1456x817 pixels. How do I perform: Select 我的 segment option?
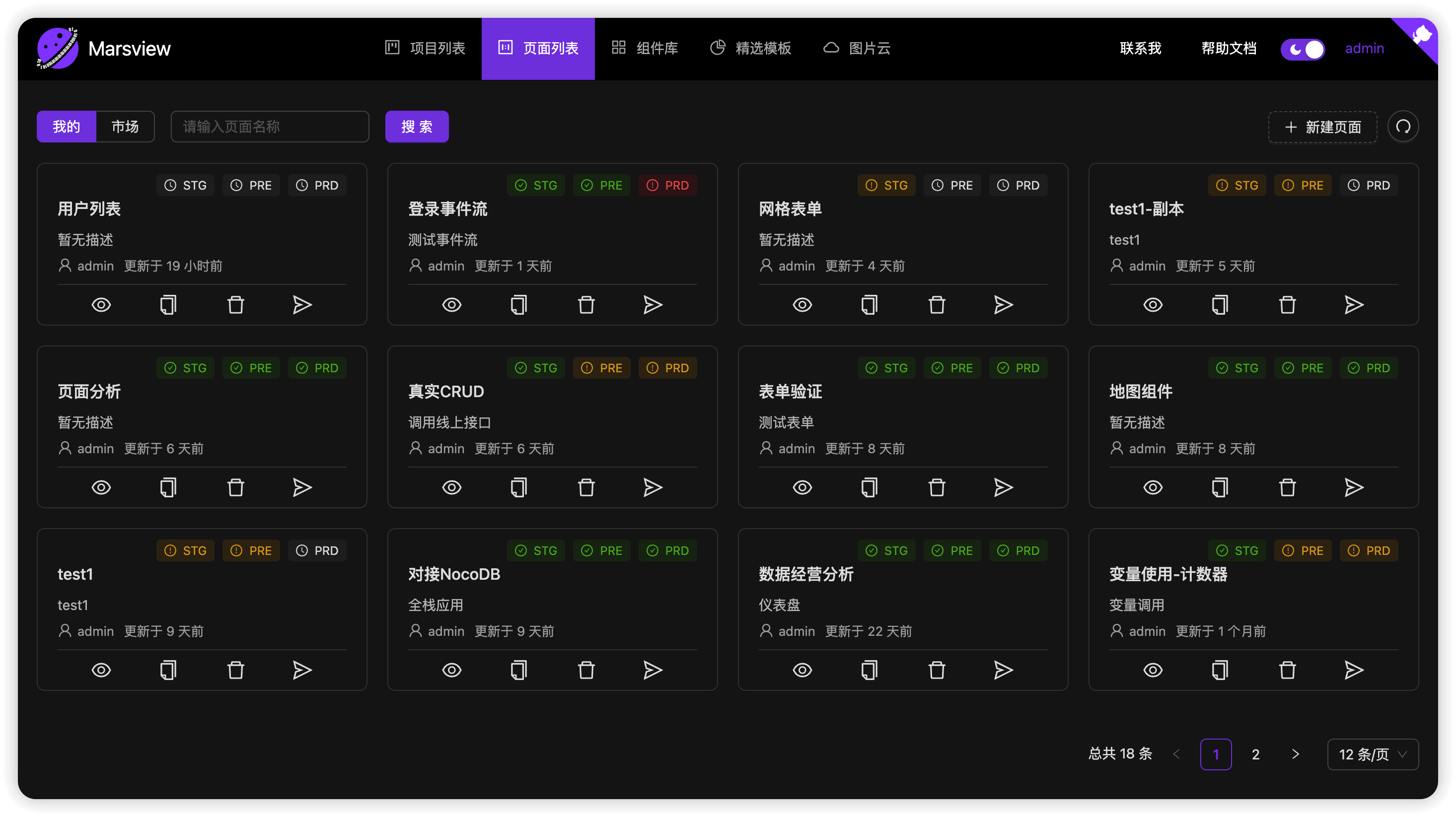pos(66,127)
